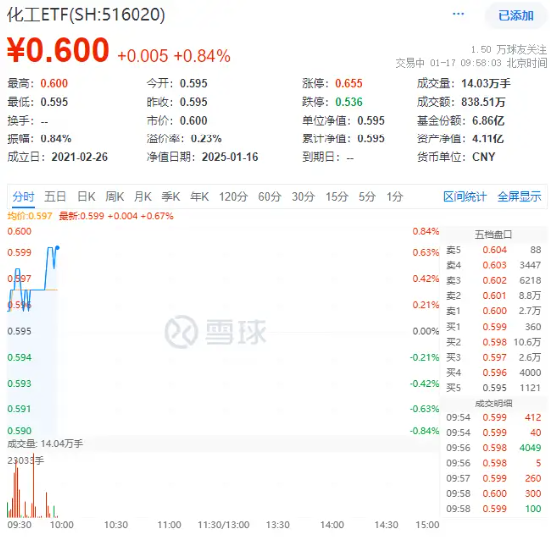Viewport: 550px width, 540px height.
Task: Open the 季K chart tab
Action: click(171, 196)
